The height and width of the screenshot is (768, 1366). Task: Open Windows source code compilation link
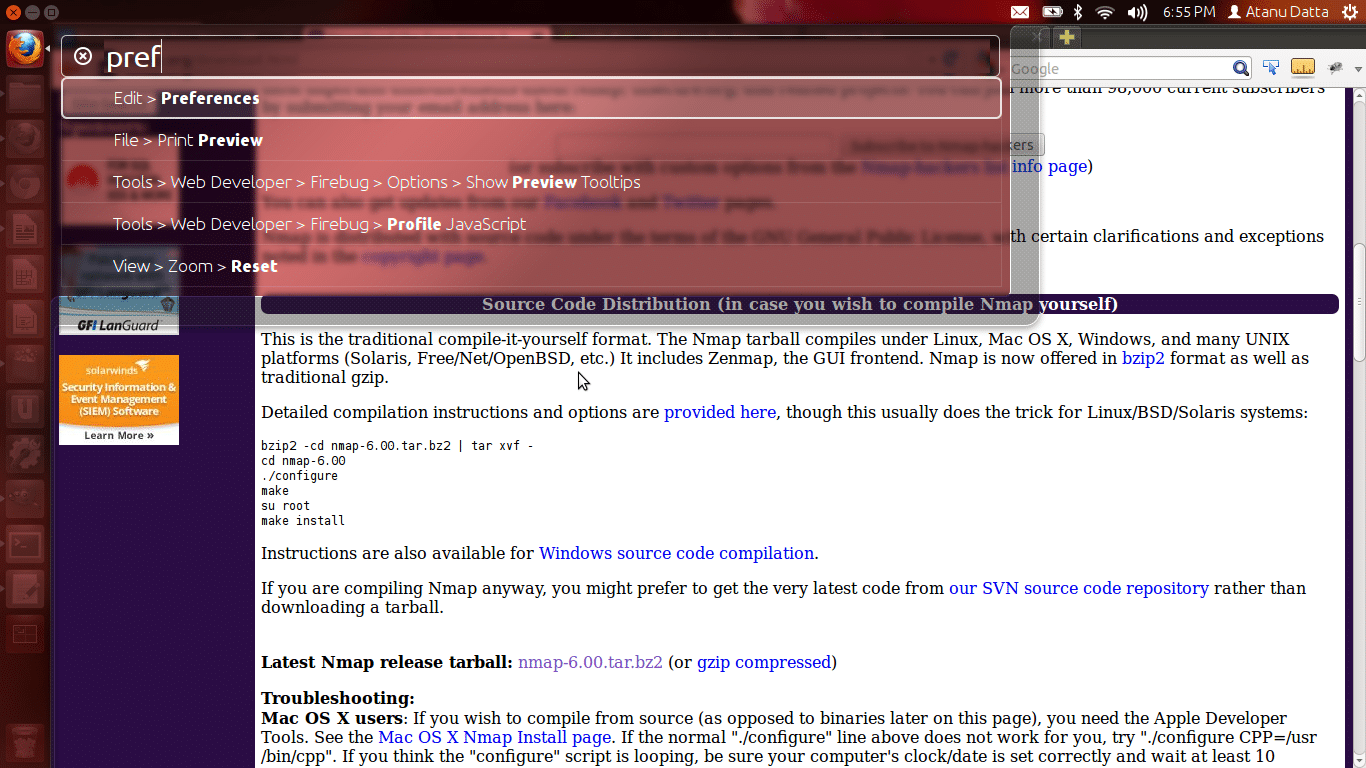[x=677, y=553]
